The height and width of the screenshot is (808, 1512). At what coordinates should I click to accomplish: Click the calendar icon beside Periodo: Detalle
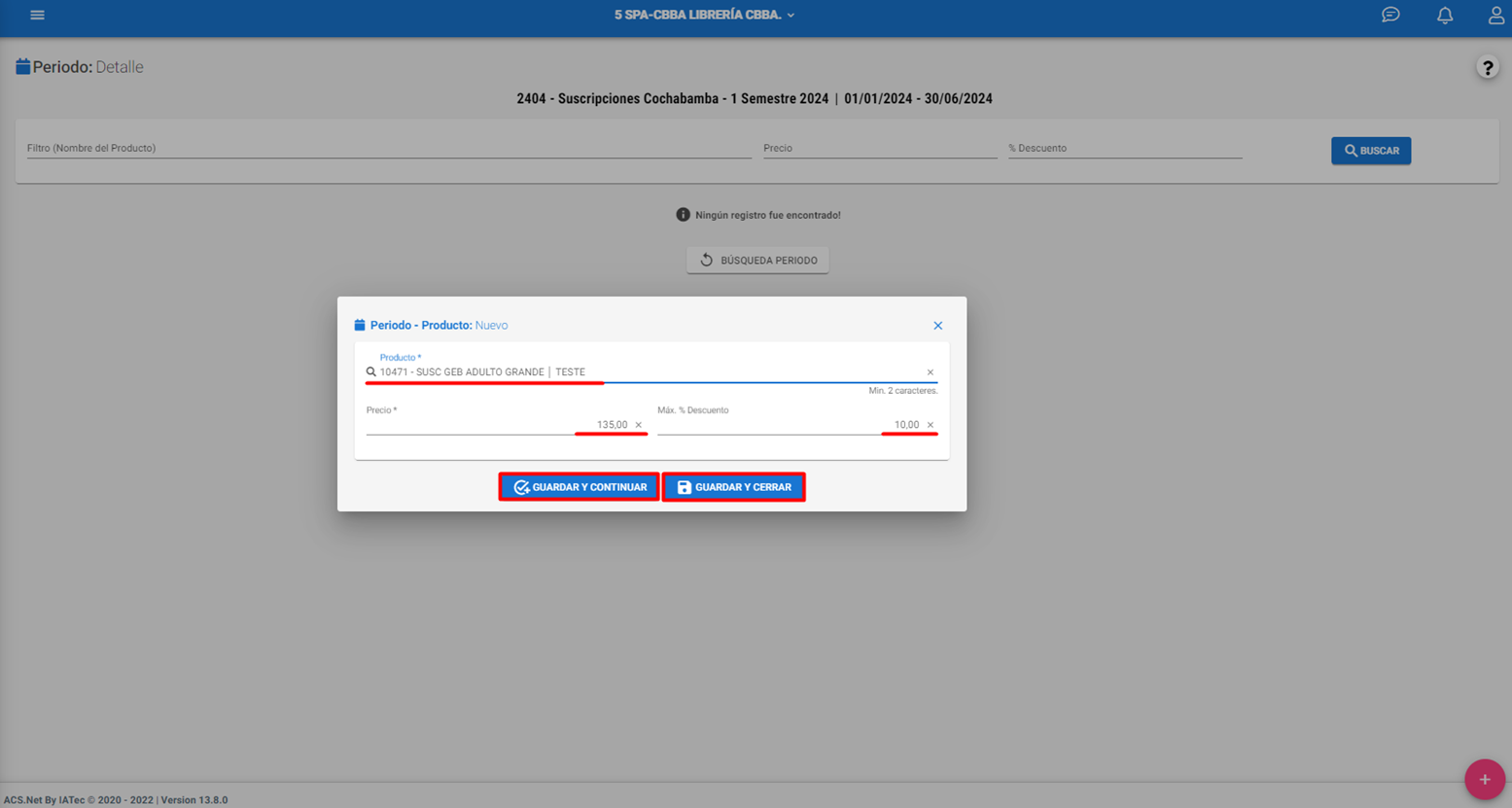(22, 67)
